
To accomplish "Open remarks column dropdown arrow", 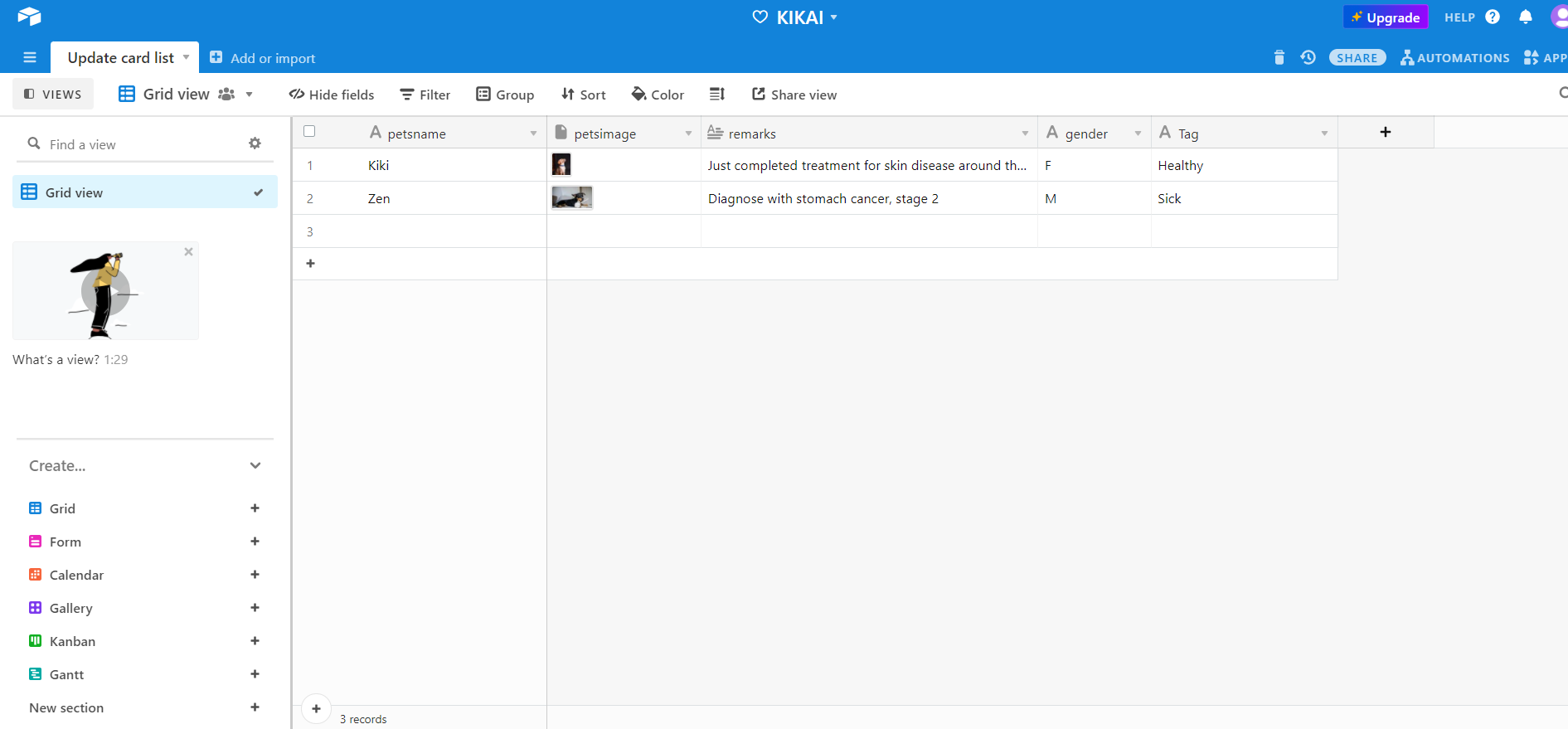I will point(1025,134).
